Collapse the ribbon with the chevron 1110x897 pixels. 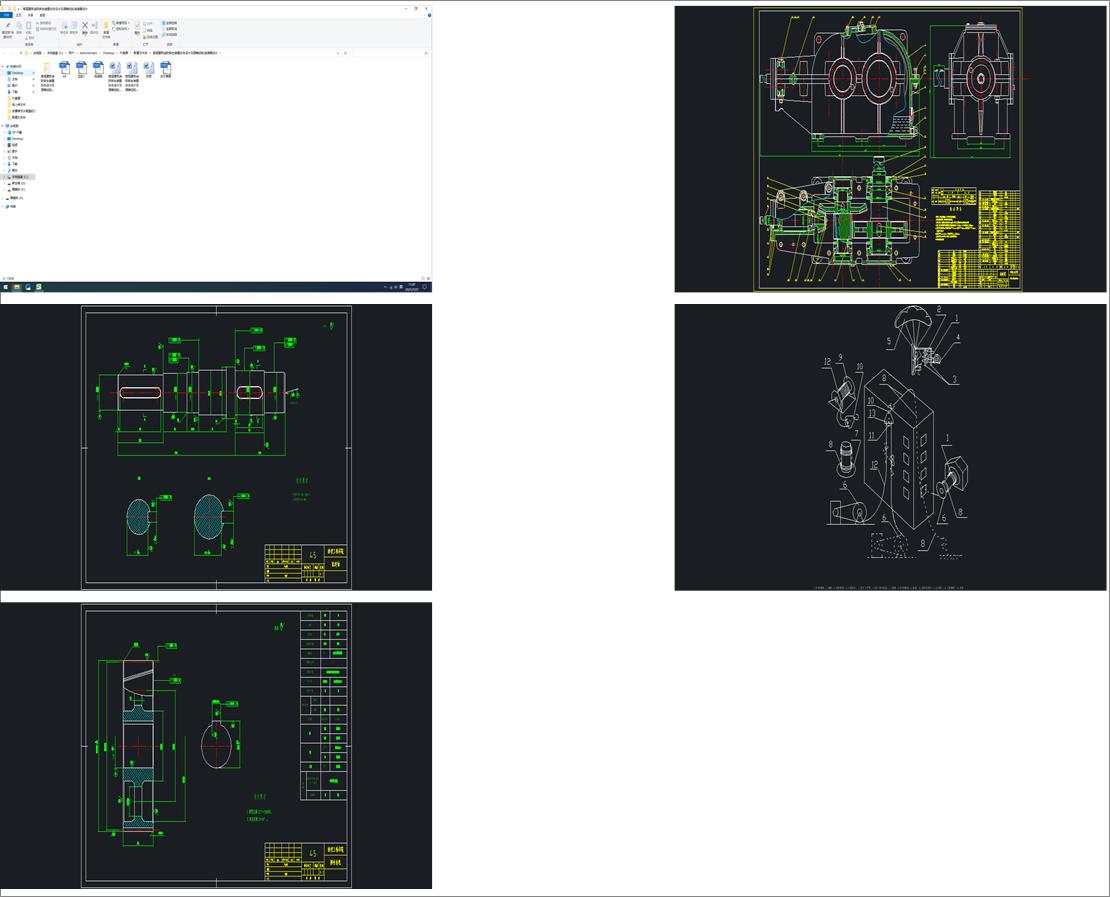coord(424,15)
